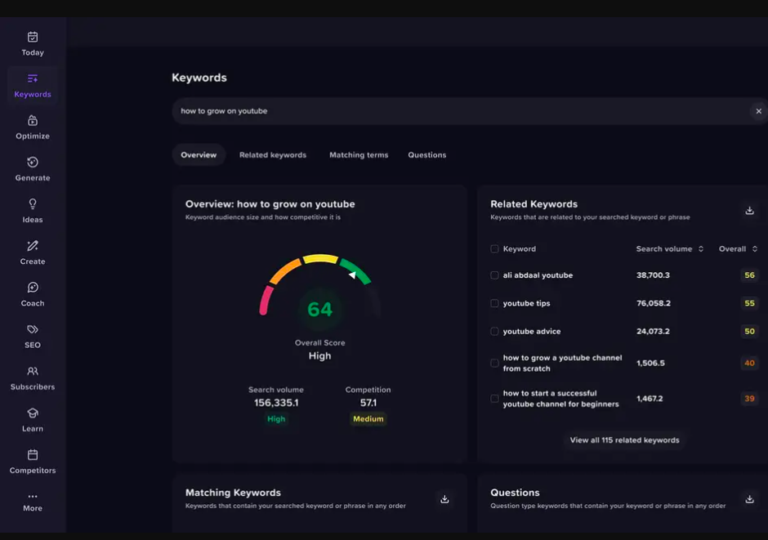Image resolution: width=768 pixels, height=540 pixels.
Task: Open the Optimize sidebar icon
Action: [32, 121]
